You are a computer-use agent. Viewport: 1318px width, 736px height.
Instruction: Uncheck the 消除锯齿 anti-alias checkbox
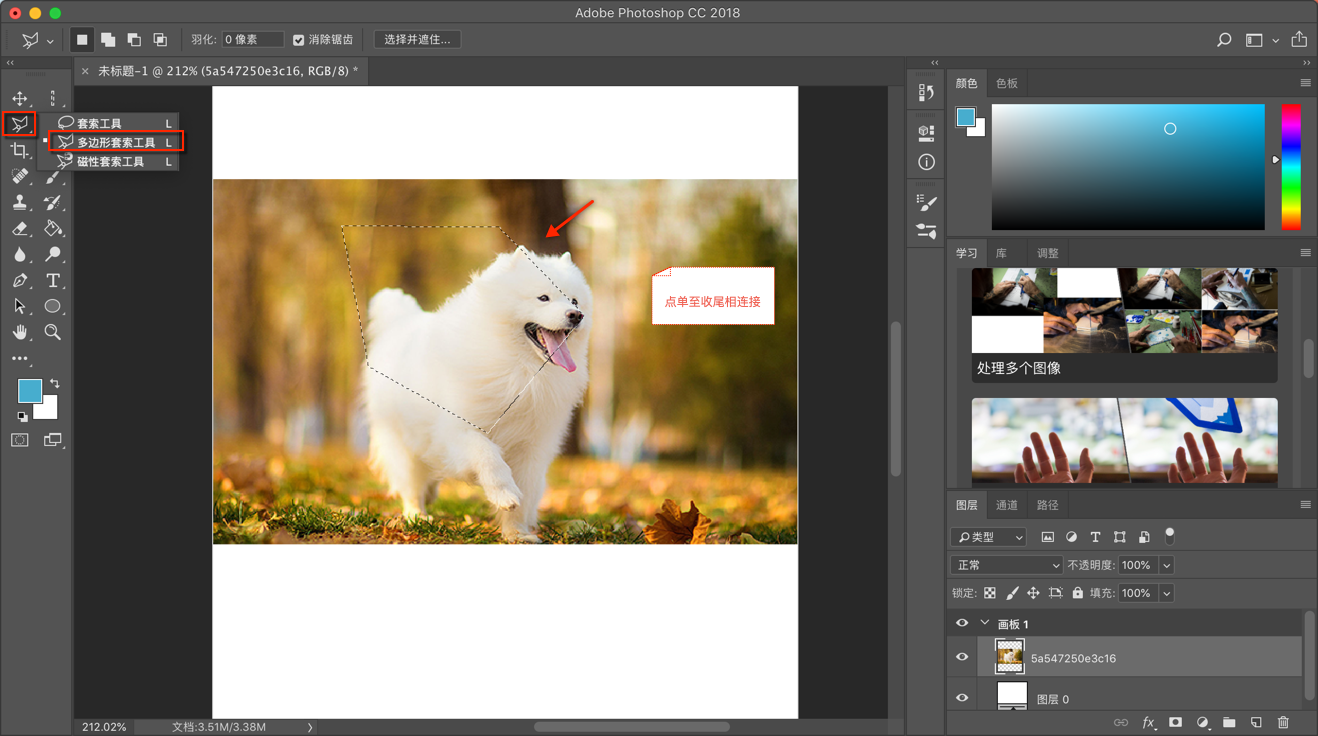pyautogui.click(x=298, y=40)
